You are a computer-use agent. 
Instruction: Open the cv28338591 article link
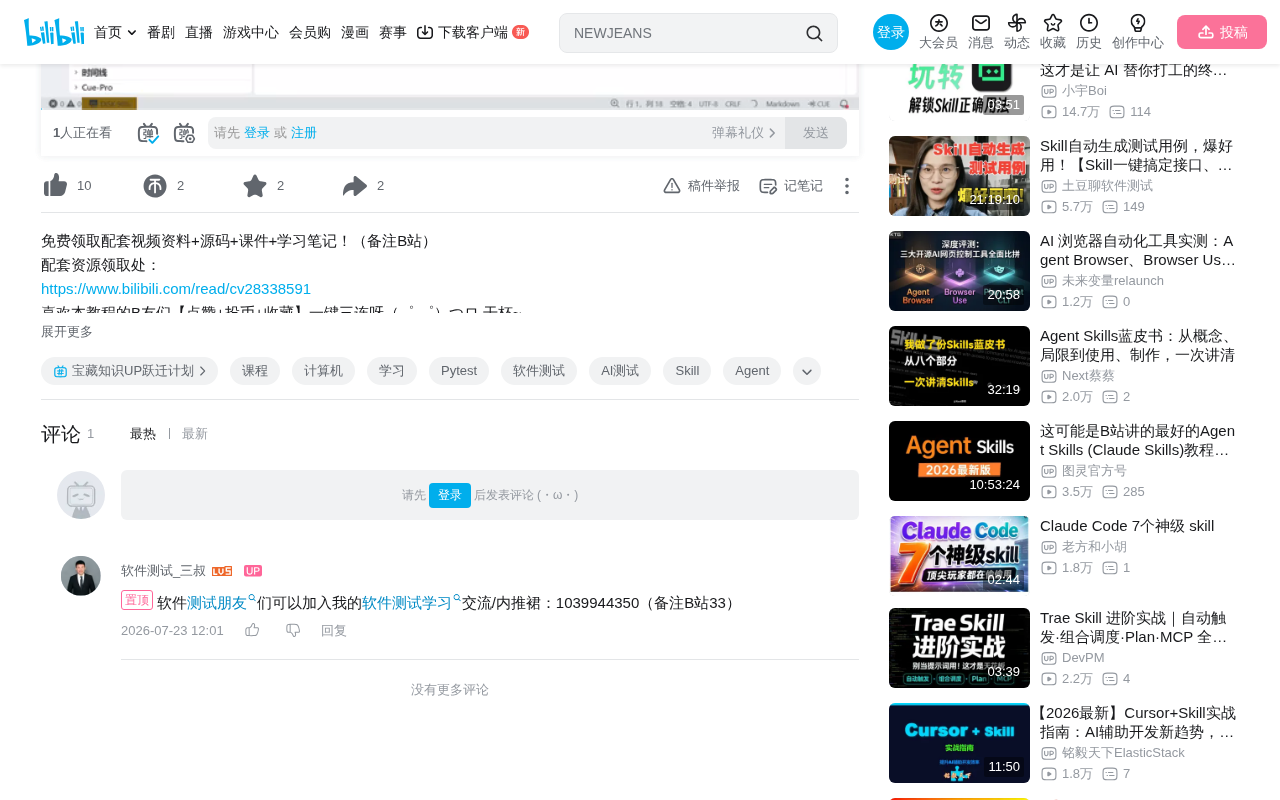click(176, 289)
